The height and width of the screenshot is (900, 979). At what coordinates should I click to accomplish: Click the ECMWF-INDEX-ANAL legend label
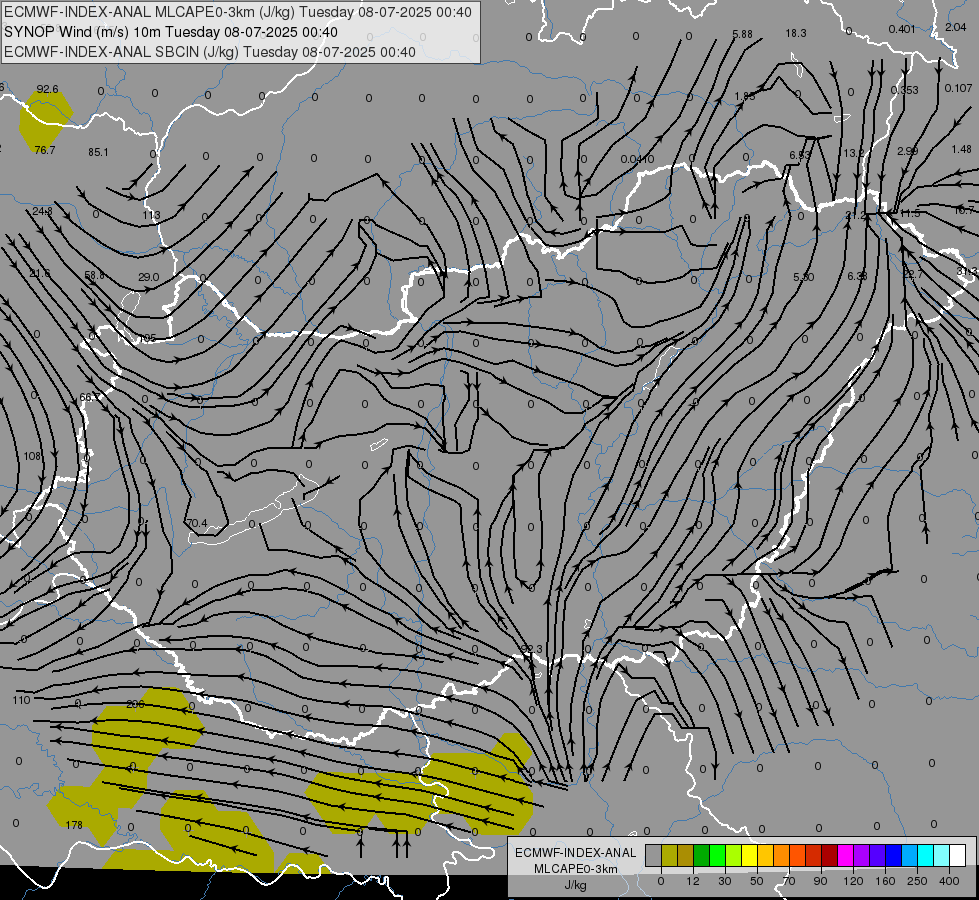click(x=575, y=853)
